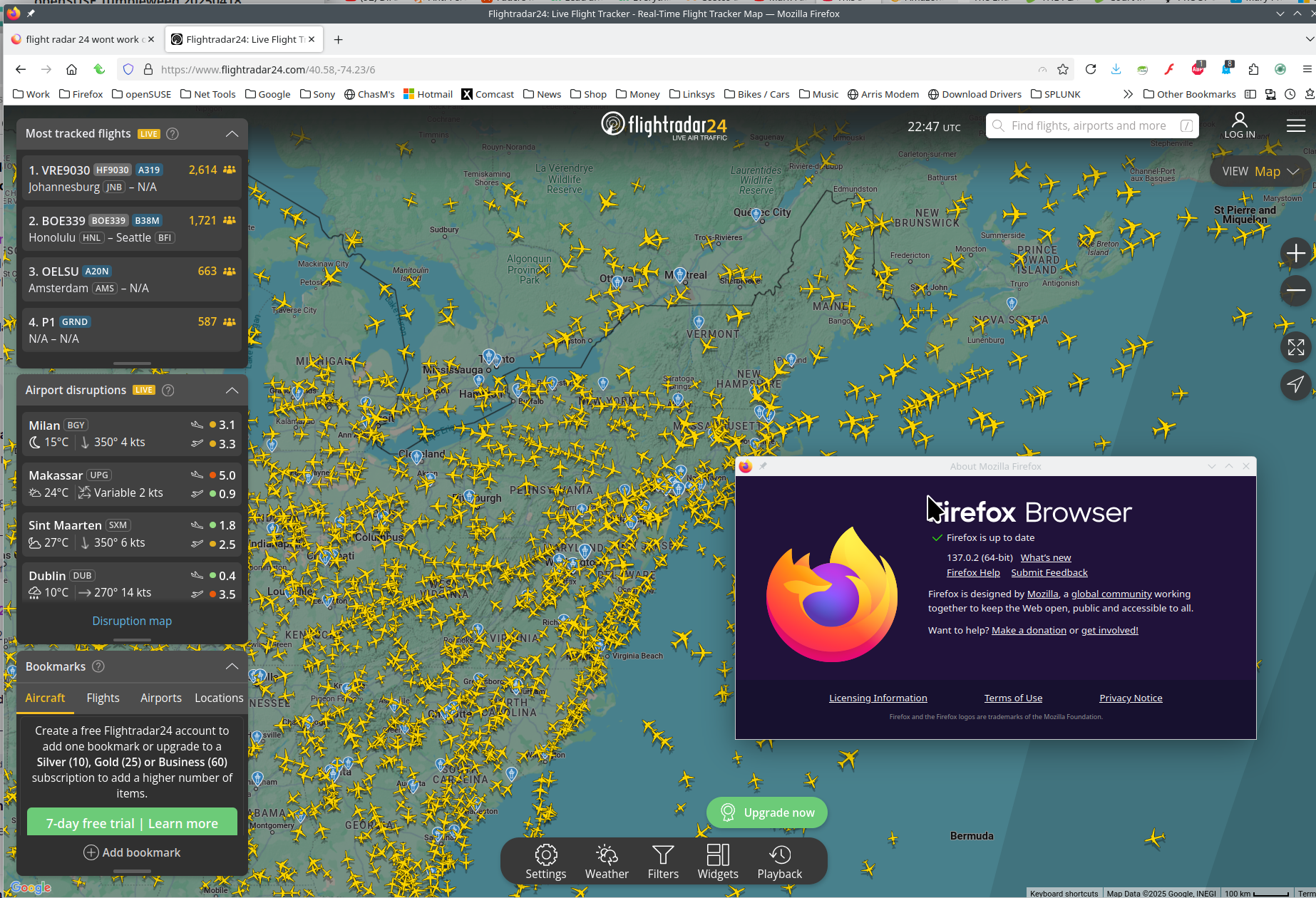Open What's new link in About Firefox
1316x898 pixels.
click(x=1045, y=557)
